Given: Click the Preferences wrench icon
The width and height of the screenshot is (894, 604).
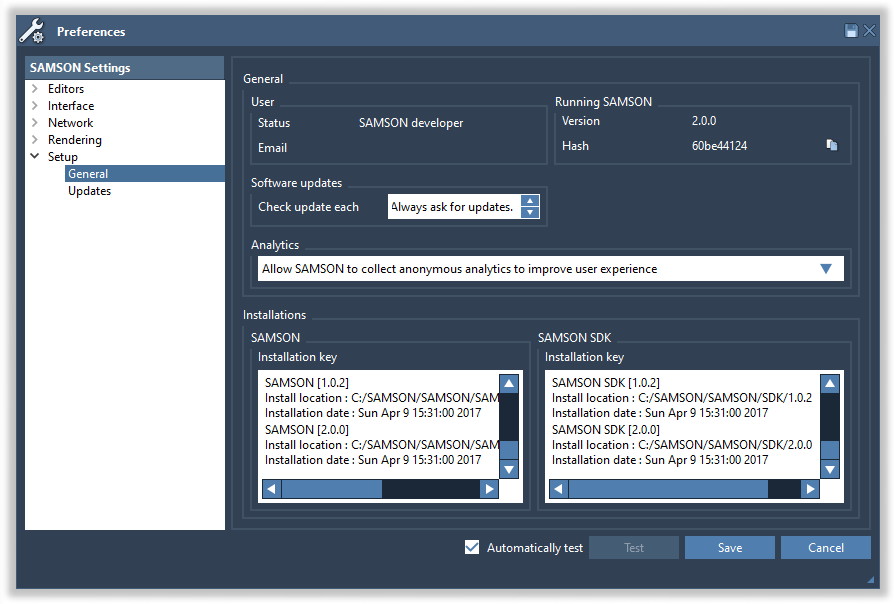Looking at the screenshot, I should click(x=32, y=31).
